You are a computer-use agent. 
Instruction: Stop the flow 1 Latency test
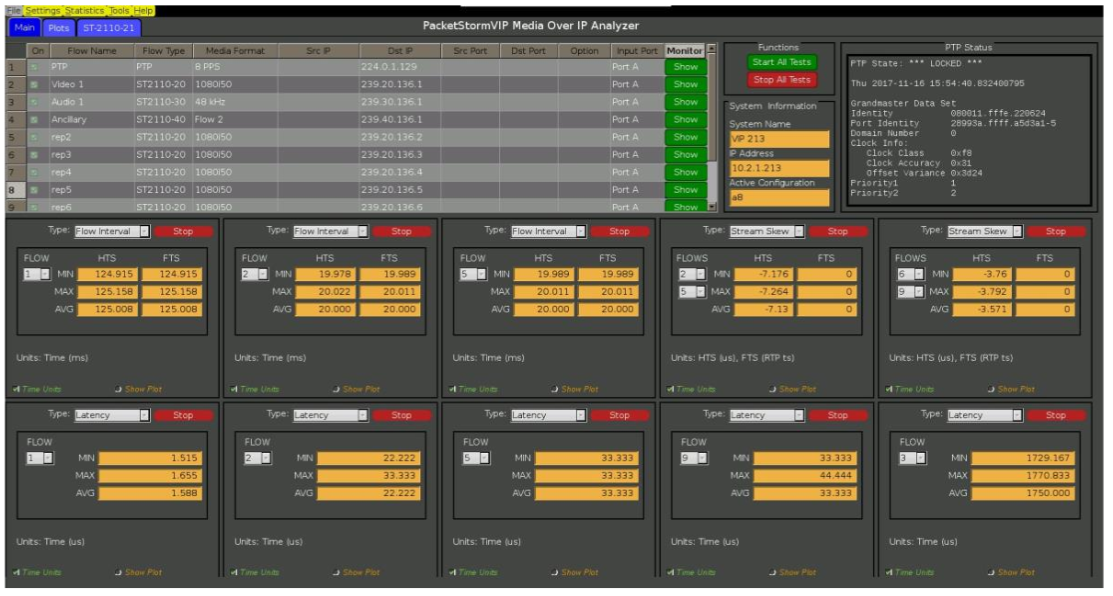click(182, 415)
